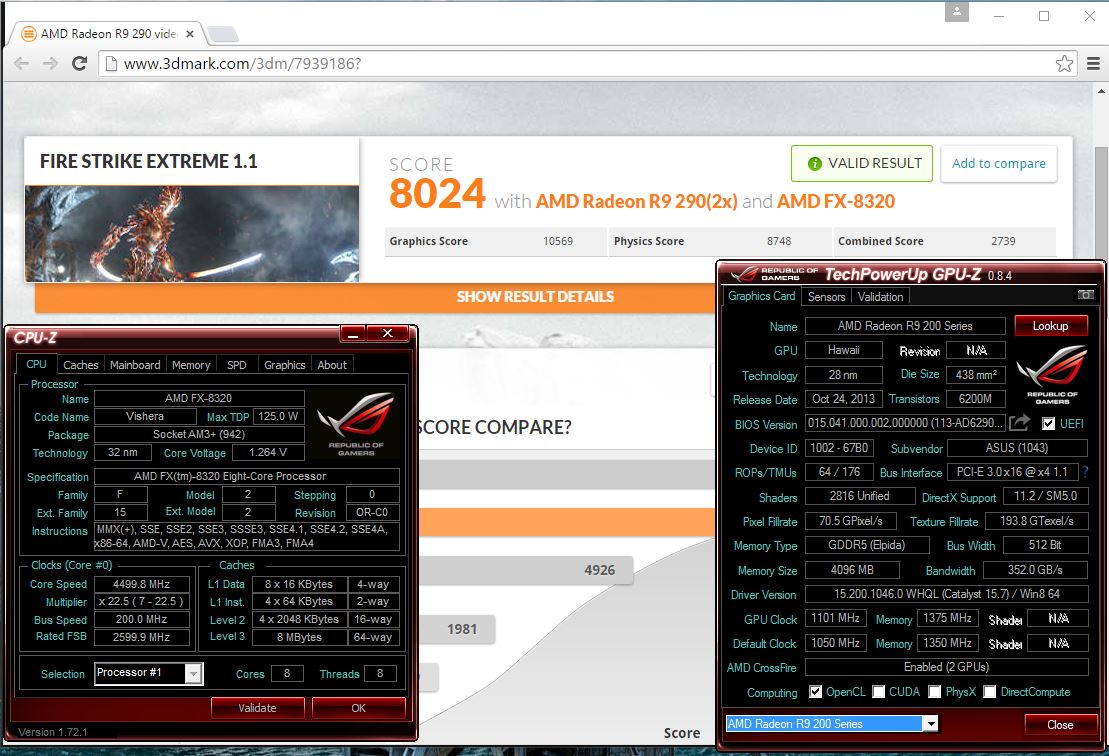1109x756 pixels.
Task: Click the VALID RESULT badge
Action: pos(862,163)
